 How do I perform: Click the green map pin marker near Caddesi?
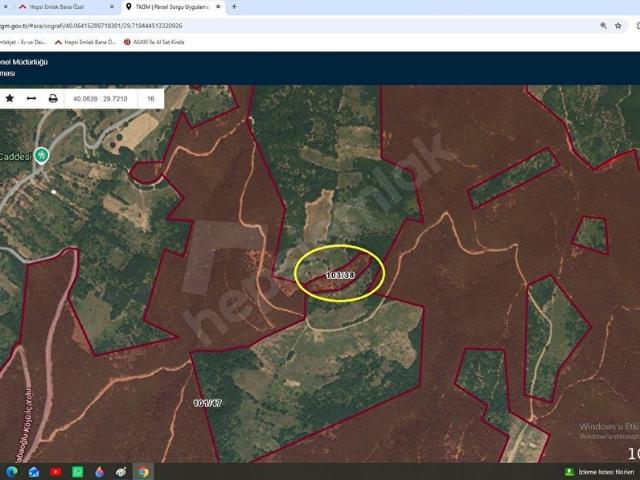coord(41,156)
